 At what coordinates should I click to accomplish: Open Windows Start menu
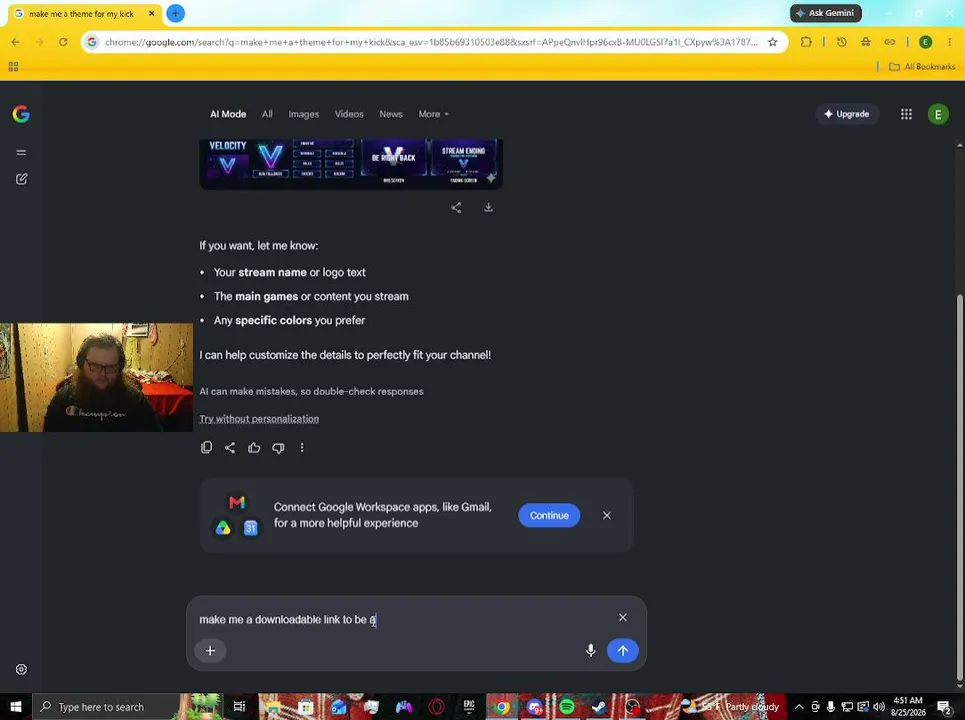[x=16, y=706]
